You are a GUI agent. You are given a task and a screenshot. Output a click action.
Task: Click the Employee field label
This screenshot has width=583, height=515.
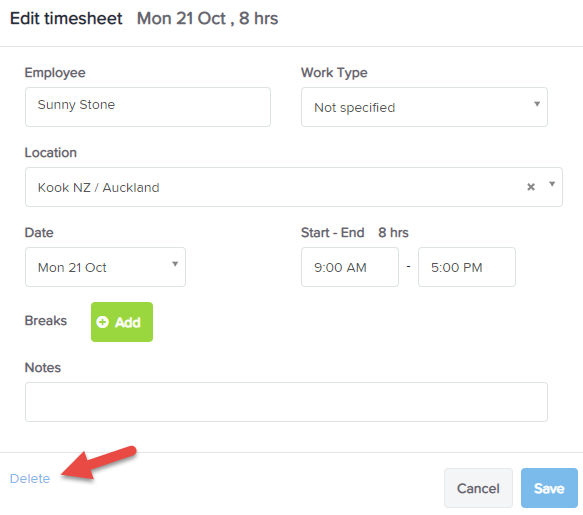click(x=55, y=73)
